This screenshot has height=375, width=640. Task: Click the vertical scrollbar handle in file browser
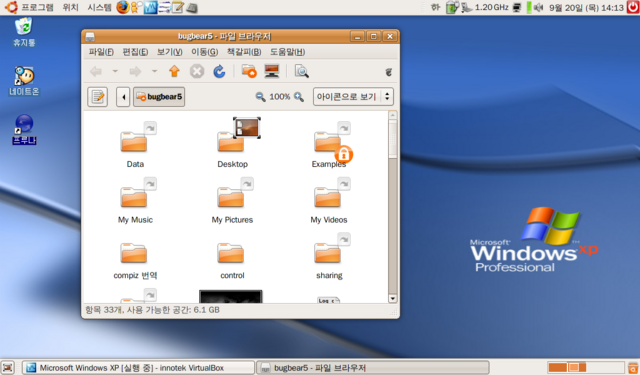(393, 139)
